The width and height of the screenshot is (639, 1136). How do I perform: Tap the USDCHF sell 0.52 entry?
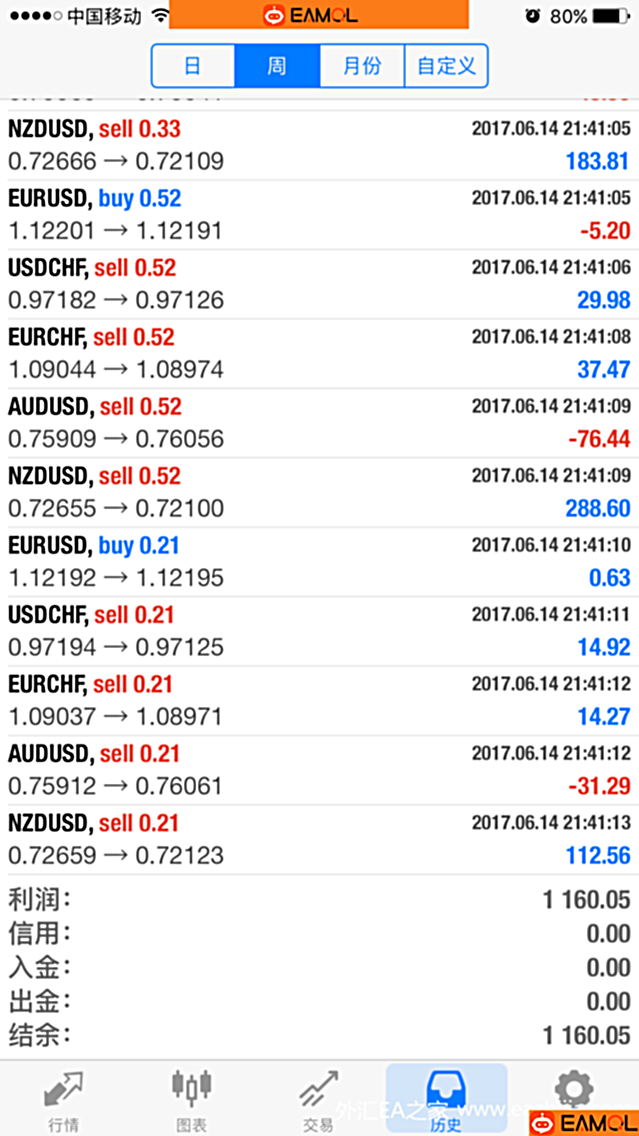319,284
